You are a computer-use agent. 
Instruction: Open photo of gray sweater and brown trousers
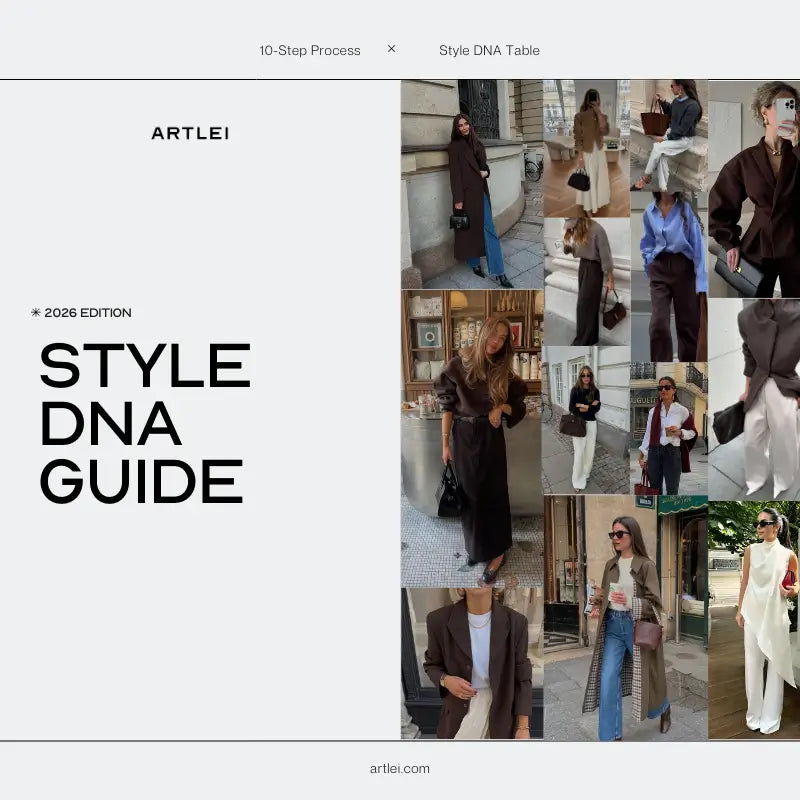586,281
